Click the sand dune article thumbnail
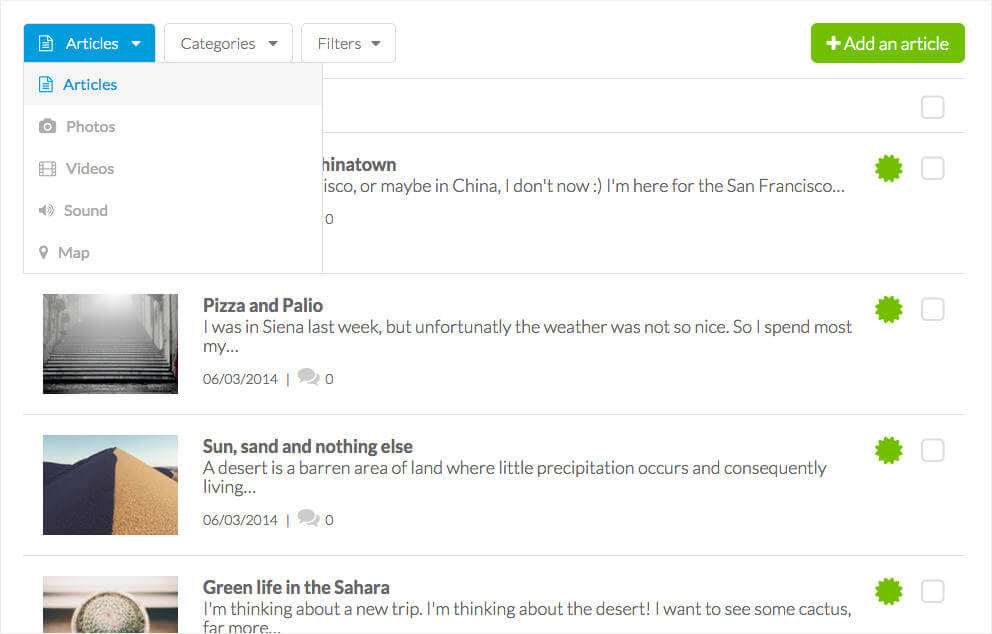Image resolution: width=992 pixels, height=634 pixels. pos(110,485)
